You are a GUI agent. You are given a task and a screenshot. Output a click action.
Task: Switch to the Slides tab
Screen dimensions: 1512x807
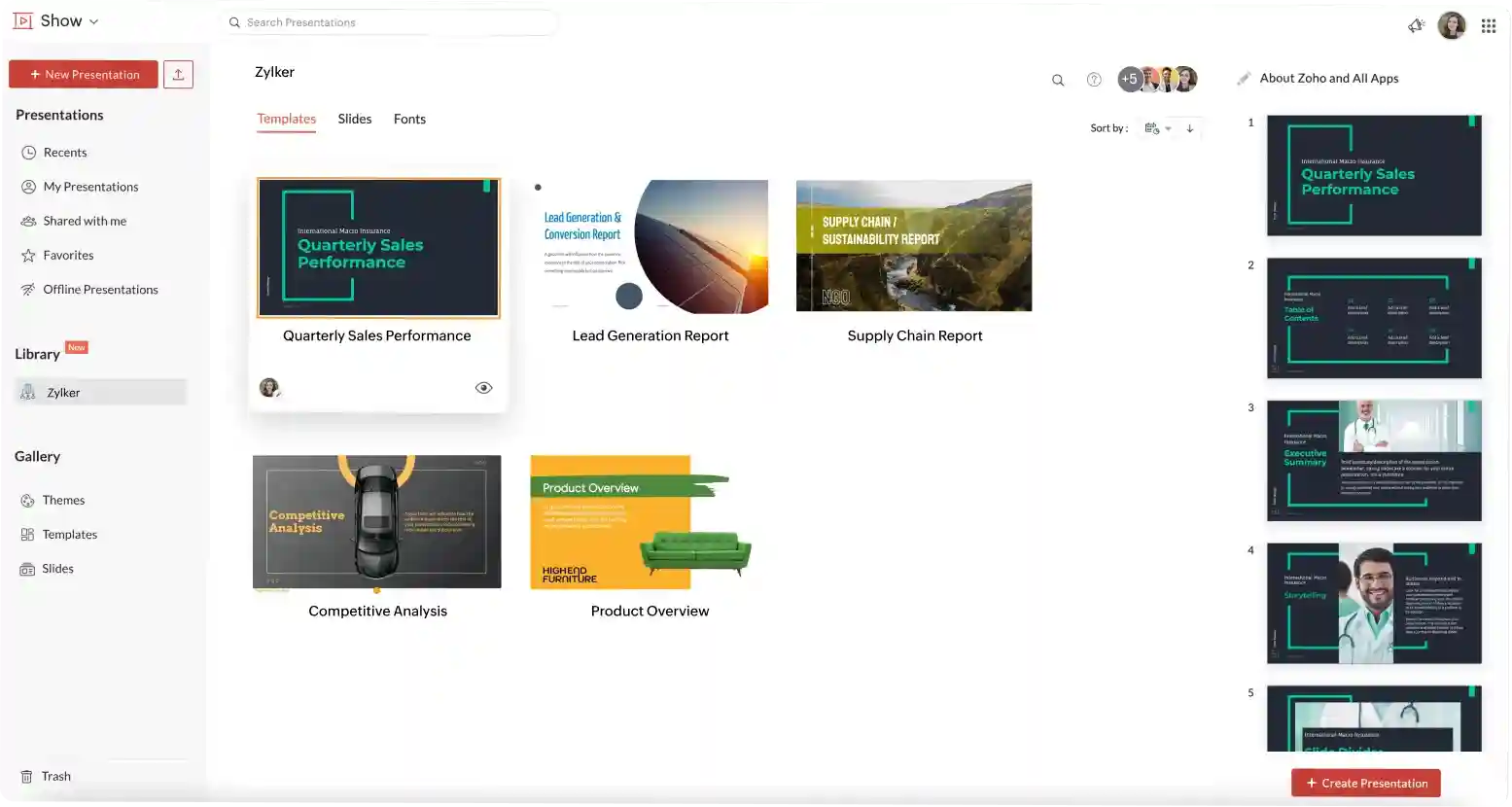point(354,119)
